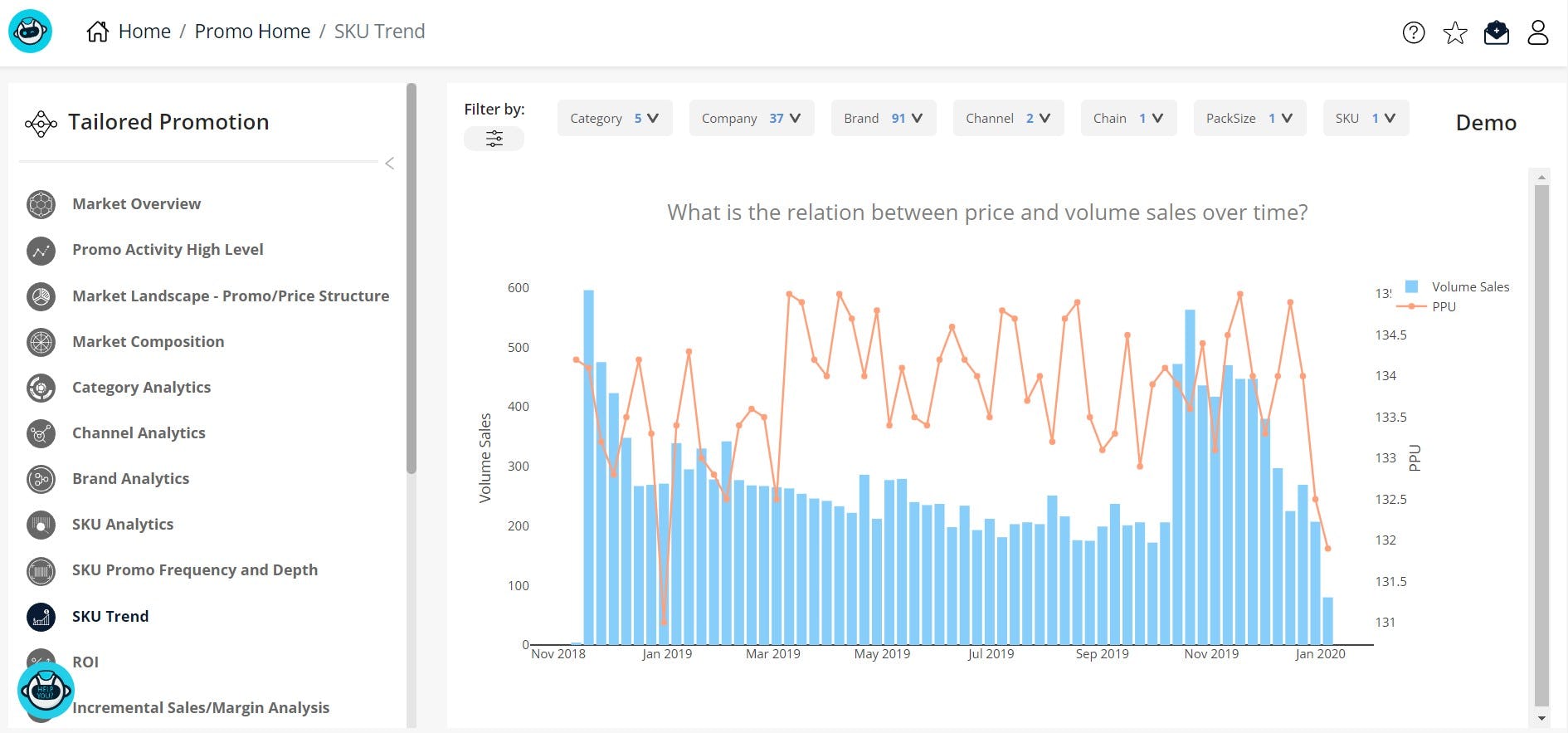Select Channel Analytics menu item

pyautogui.click(x=139, y=432)
